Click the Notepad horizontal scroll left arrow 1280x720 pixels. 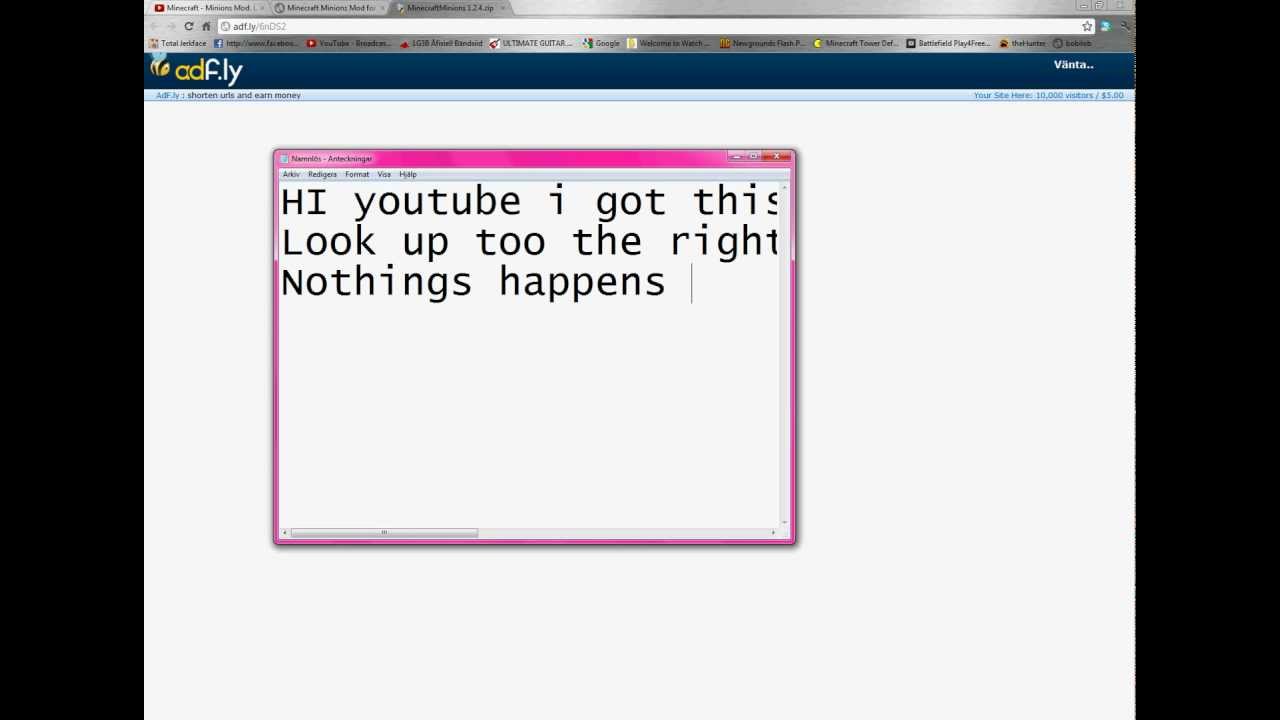pyautogui.click(x=285, y=533)
